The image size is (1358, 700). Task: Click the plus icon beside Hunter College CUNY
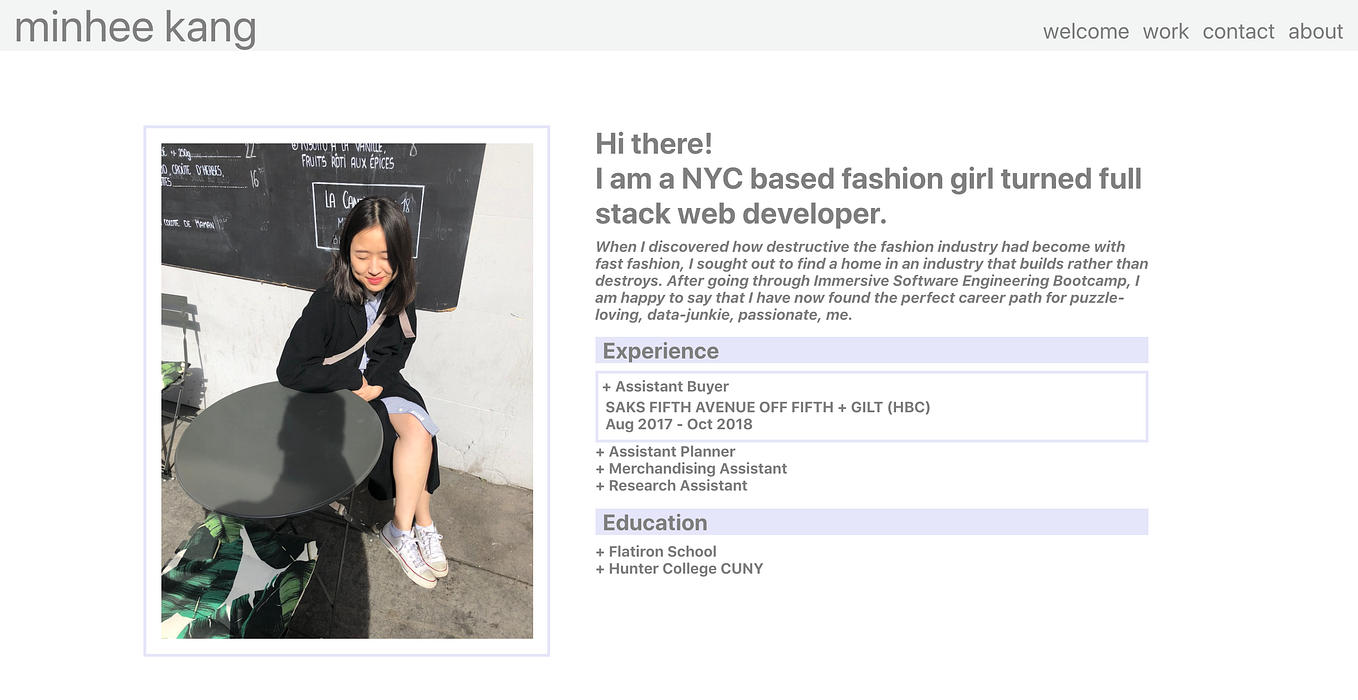point(599,568)
